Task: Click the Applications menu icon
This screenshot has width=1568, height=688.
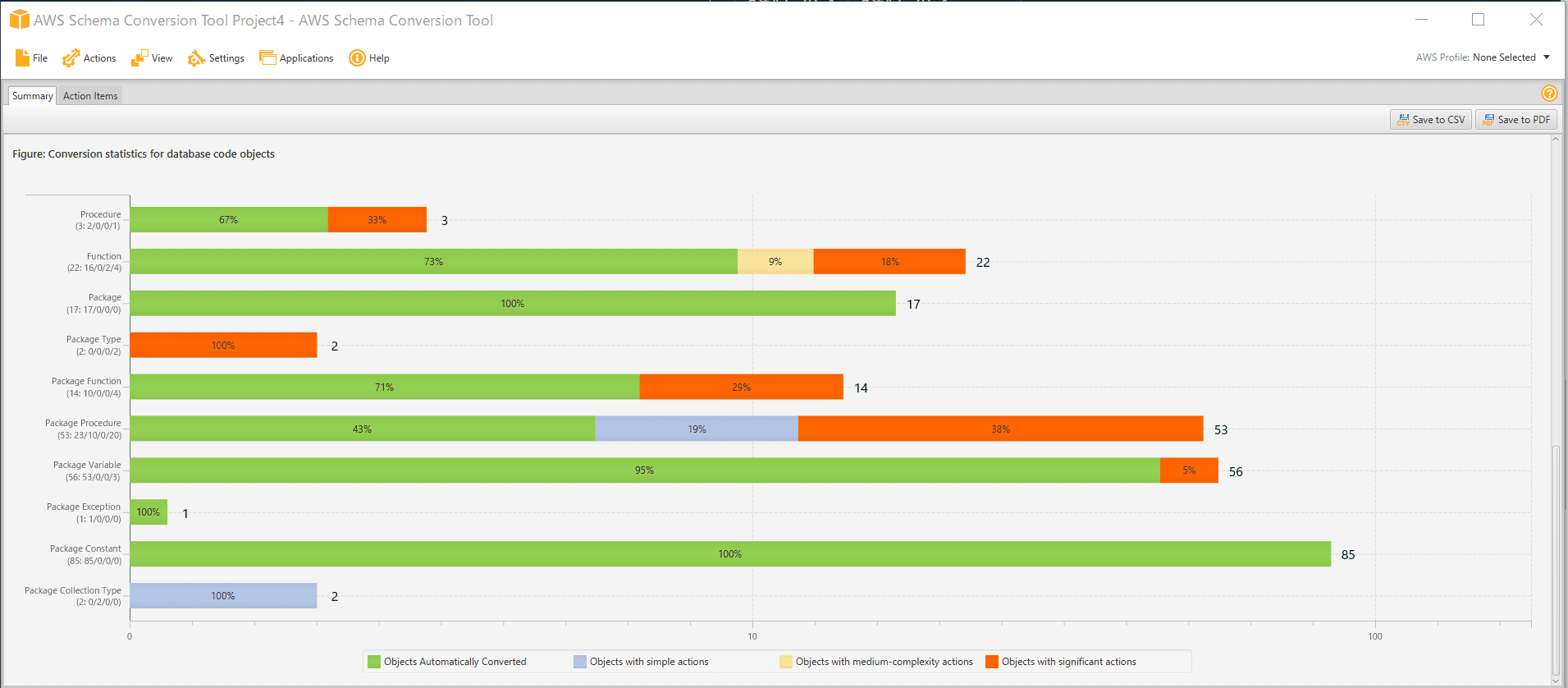Action: tap(267, 58)
